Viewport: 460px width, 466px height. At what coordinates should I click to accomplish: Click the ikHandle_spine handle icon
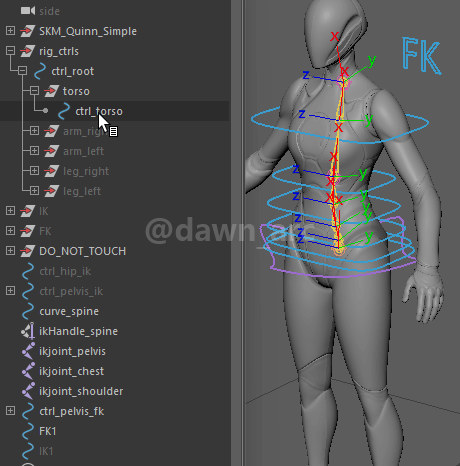pos(28,331)
